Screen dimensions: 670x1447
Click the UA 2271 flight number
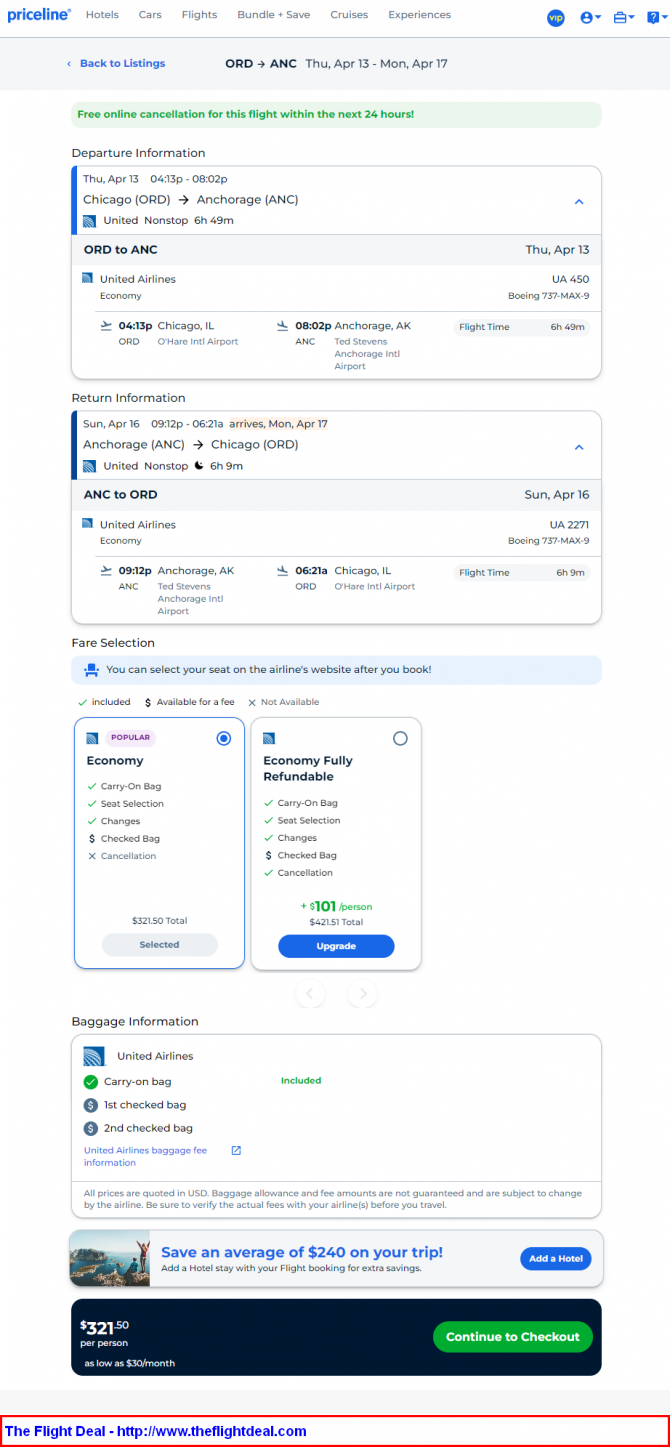(x=569, y=524)
